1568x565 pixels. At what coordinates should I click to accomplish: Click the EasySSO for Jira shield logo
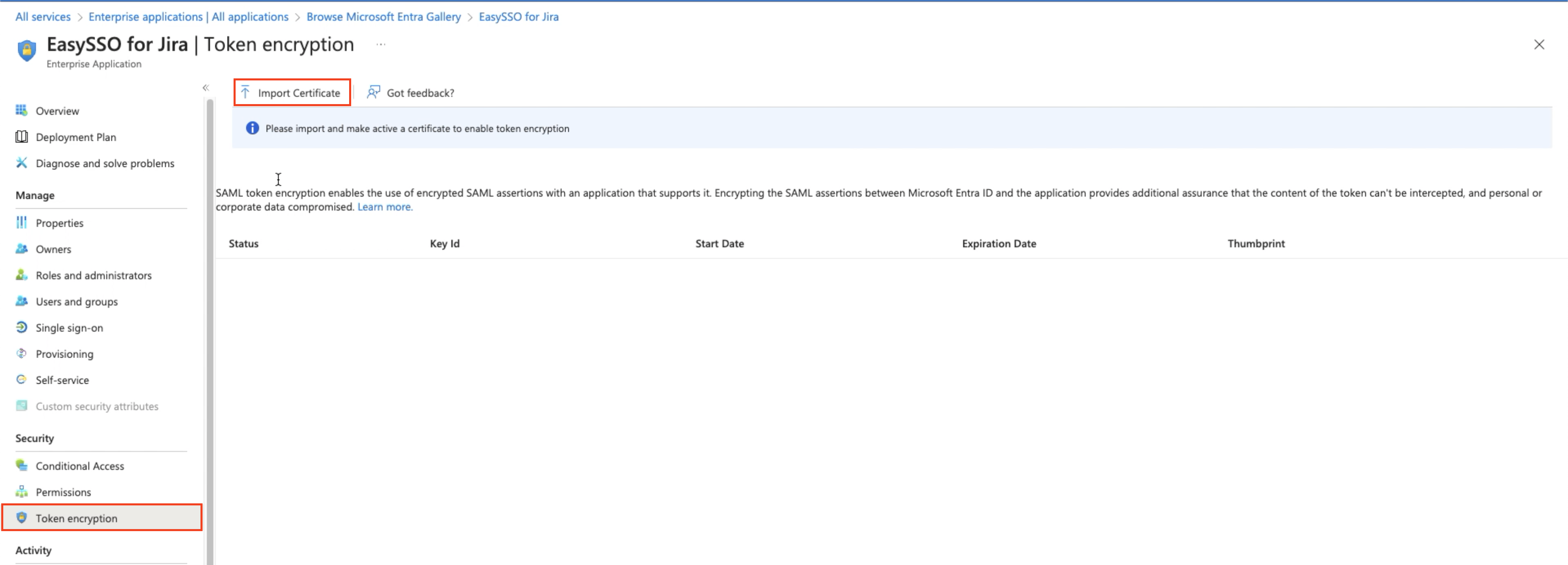26,51
